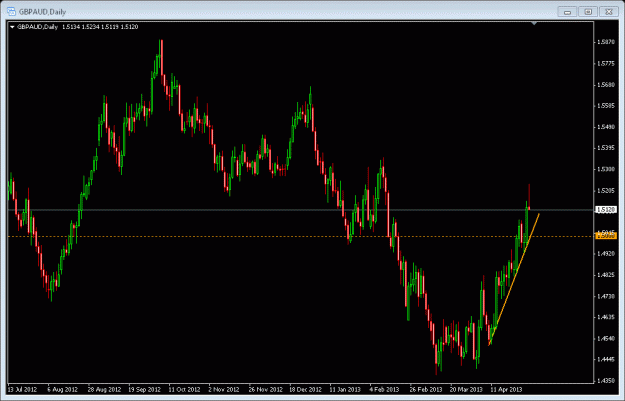Image resolution: width=625 pixels, height=401 pixels.
Task: Click the 1.4730 price axis label
Action: (x=606, y=296)
